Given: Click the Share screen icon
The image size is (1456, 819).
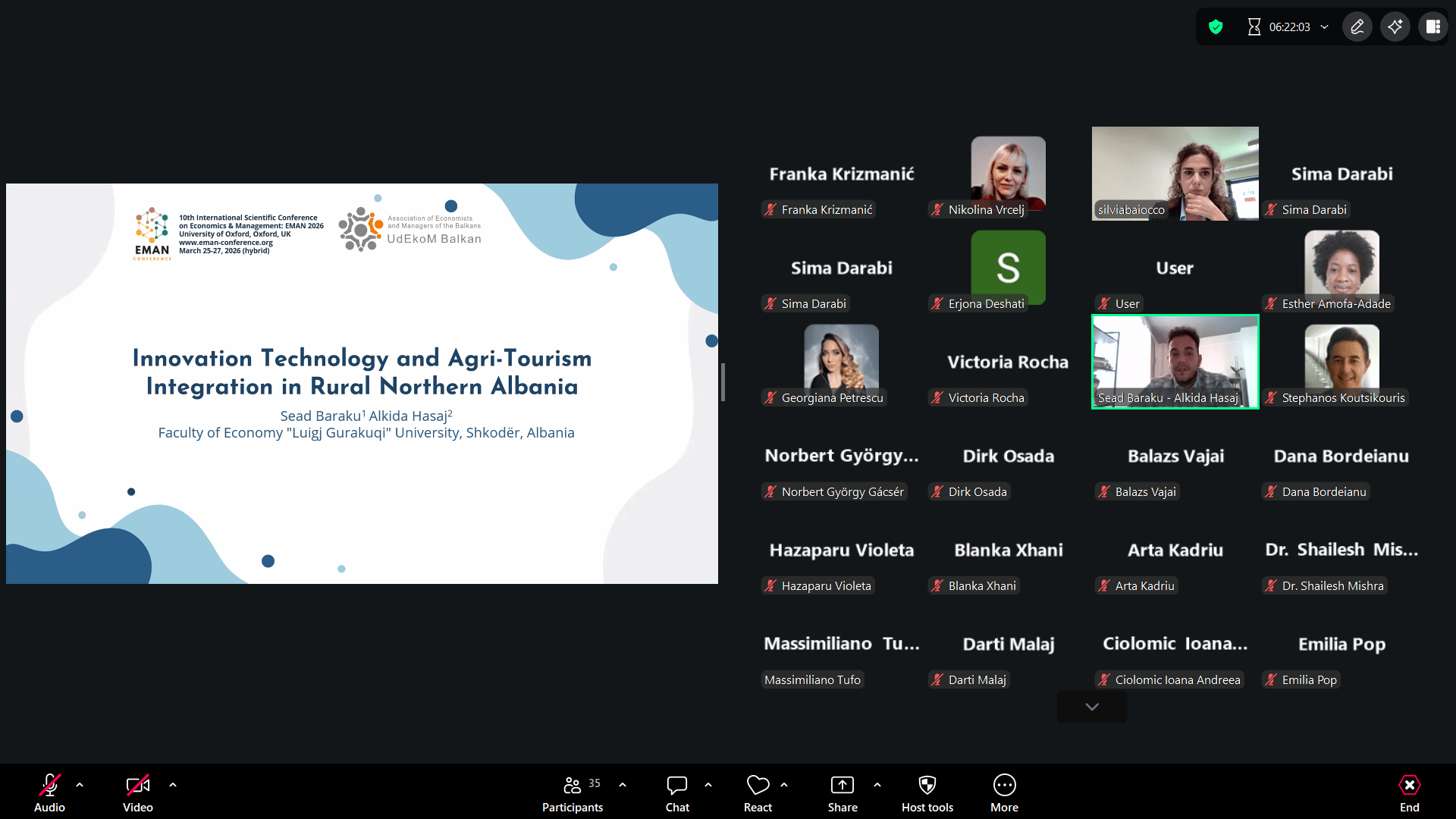Looking at the screenshot, I should pos(842,785).
